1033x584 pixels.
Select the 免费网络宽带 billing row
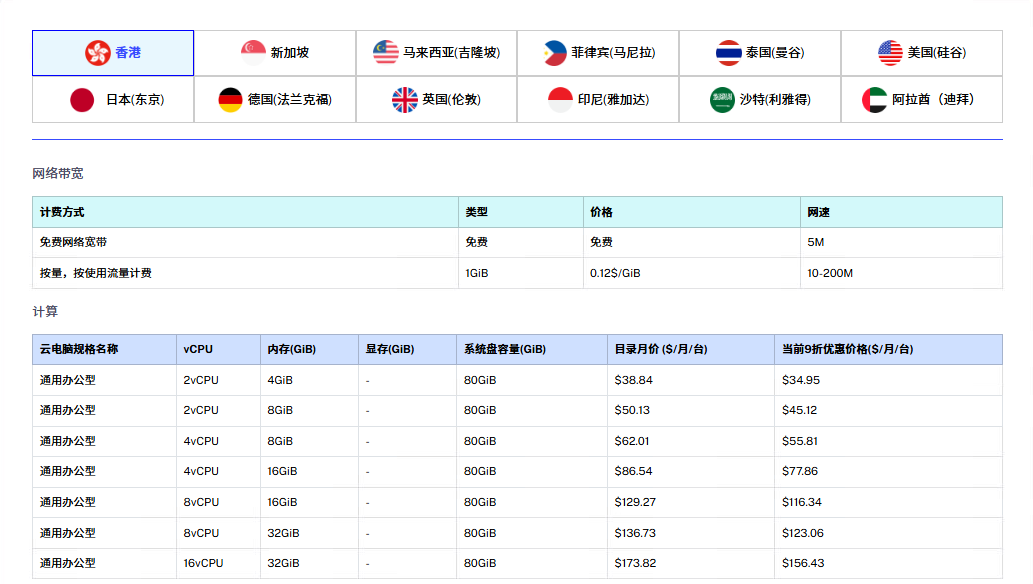(74, 243)
